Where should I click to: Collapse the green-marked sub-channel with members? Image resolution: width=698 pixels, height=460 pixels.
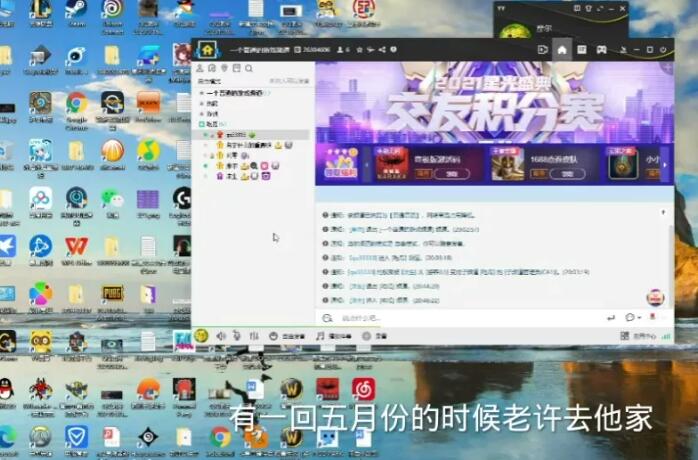(x=201, y=124)
